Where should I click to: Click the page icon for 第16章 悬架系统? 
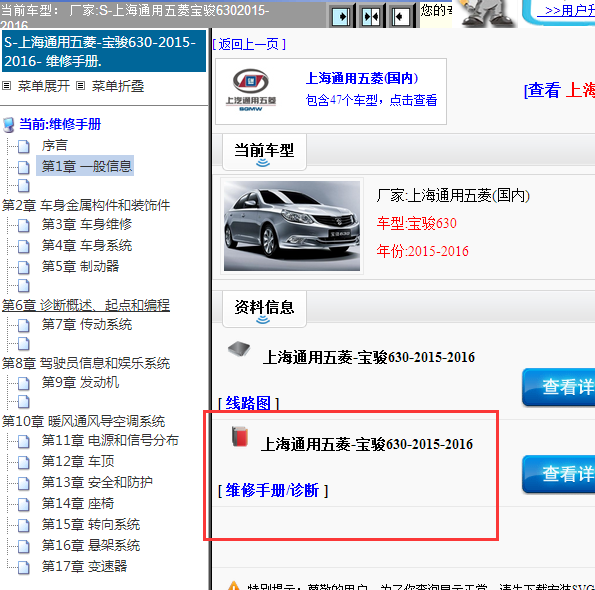point(24,546)
